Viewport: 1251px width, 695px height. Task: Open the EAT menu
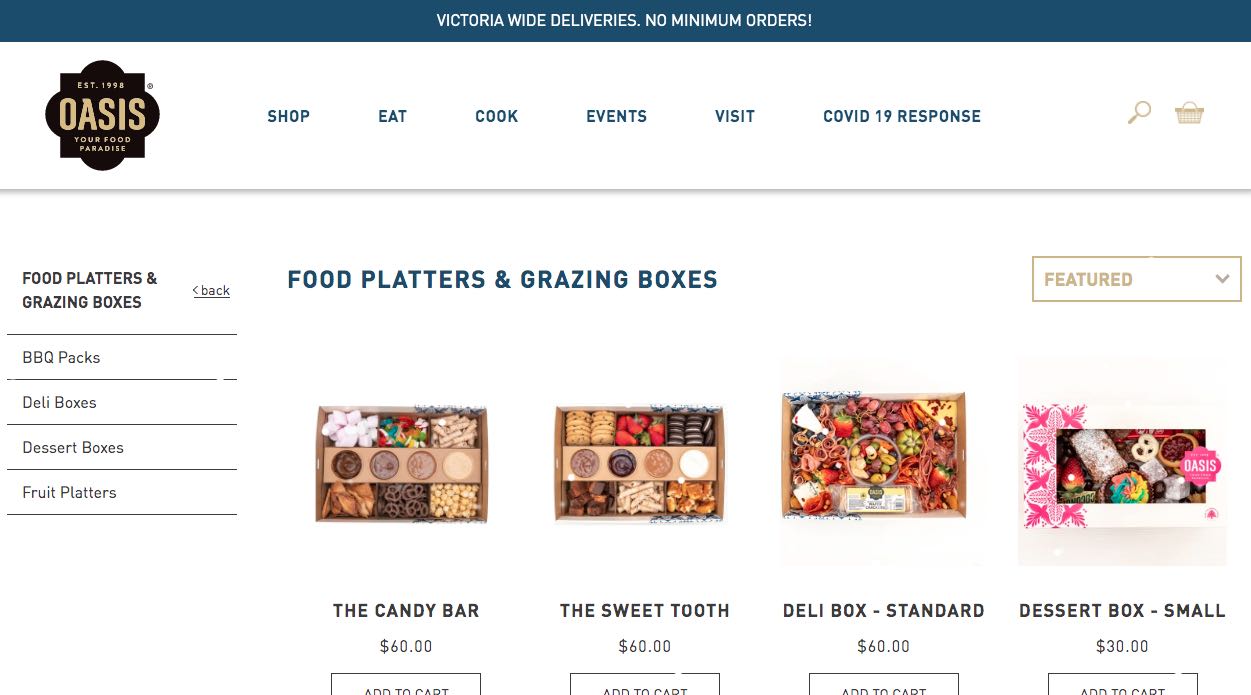pos(392,116)
